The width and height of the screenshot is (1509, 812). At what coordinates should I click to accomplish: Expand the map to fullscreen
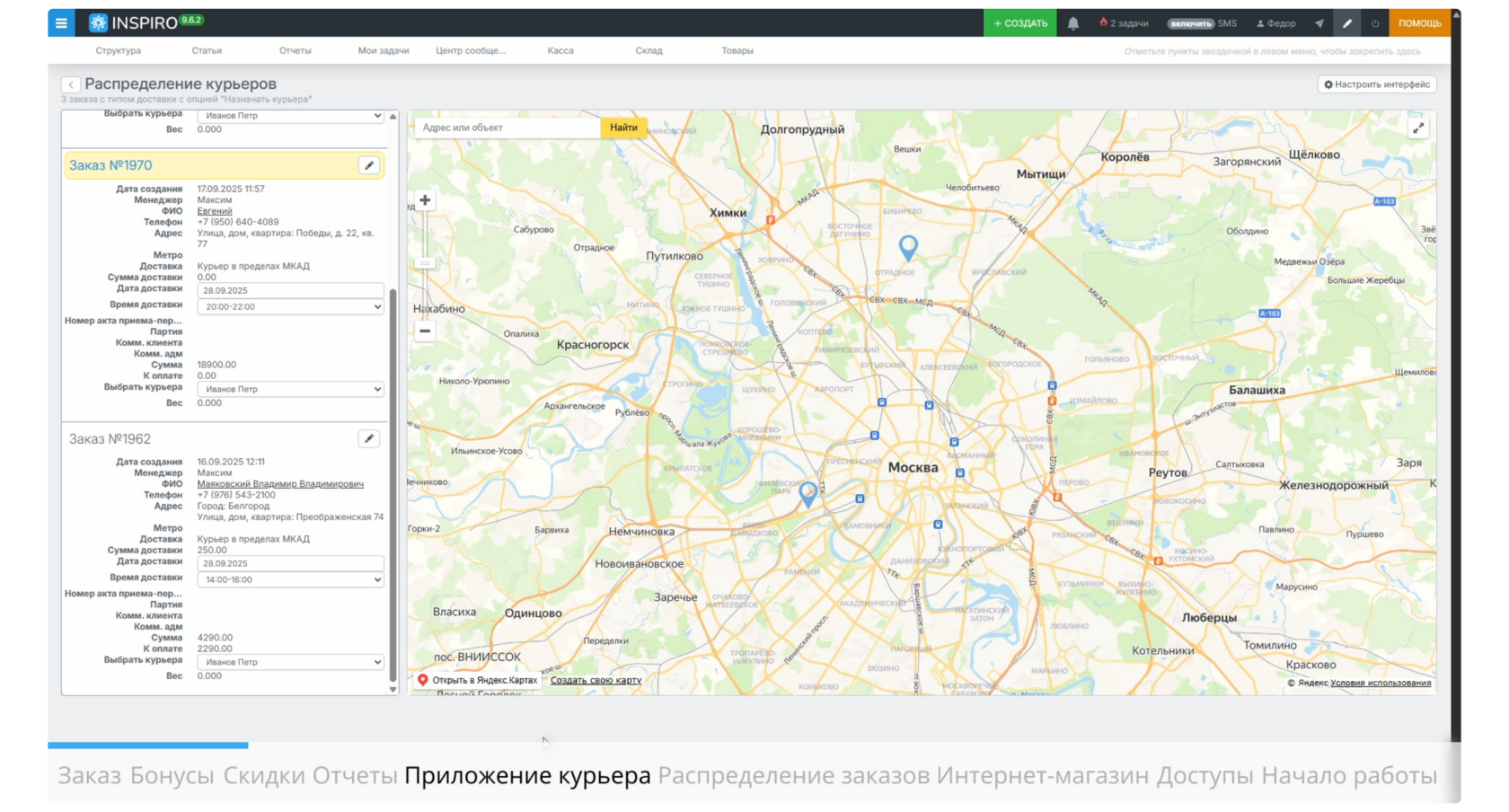[x=1418, y=128]
